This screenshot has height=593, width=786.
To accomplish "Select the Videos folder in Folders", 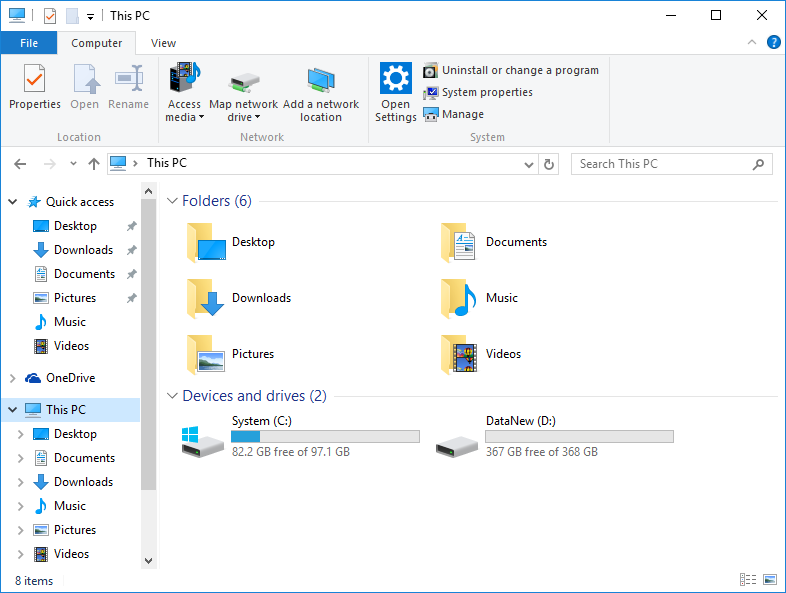I will pos(481,354).
